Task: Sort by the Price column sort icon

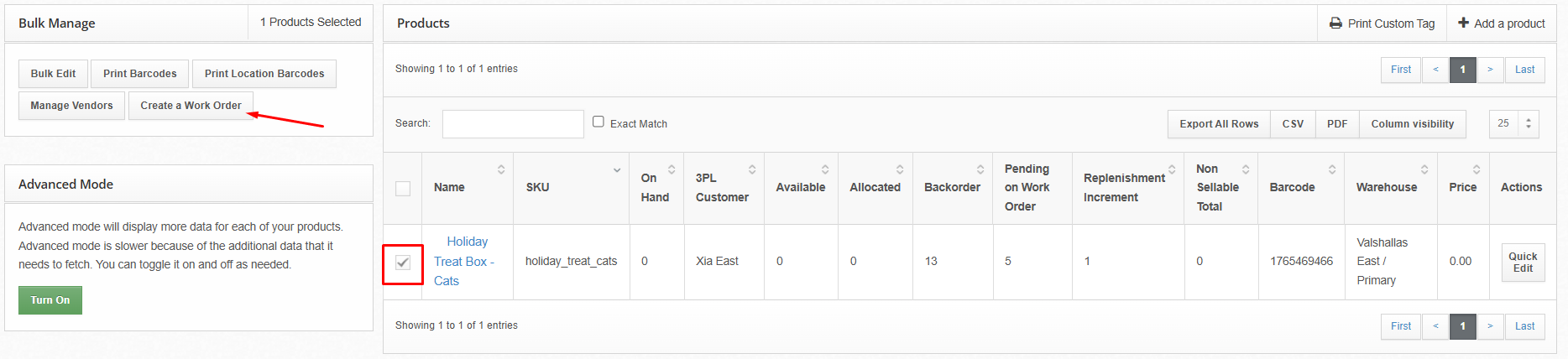Action: [x=1477, y=169]
